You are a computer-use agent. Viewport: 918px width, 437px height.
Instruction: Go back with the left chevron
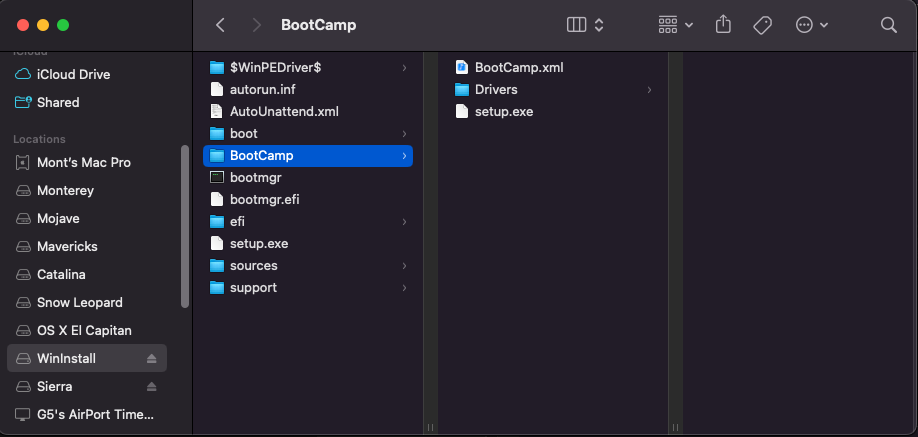(220, 25)
